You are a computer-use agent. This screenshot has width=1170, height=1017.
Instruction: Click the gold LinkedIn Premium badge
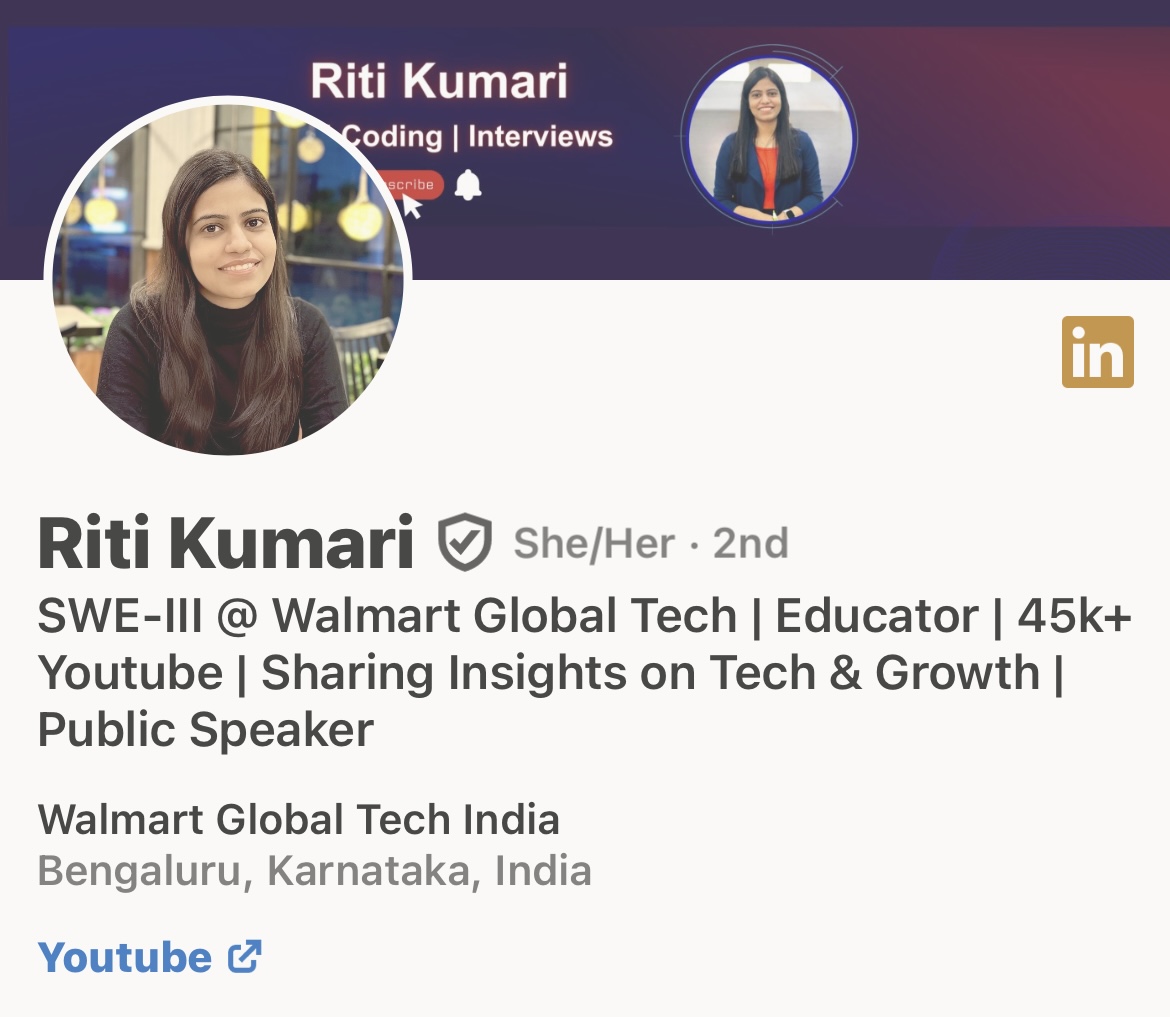pos(1098,351)
